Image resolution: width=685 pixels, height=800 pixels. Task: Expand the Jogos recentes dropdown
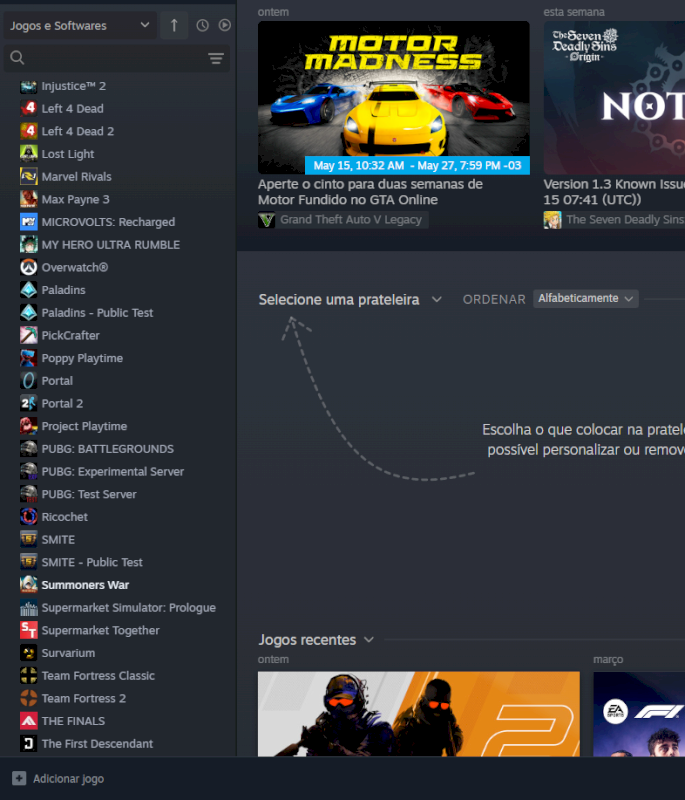pos(316,640)
